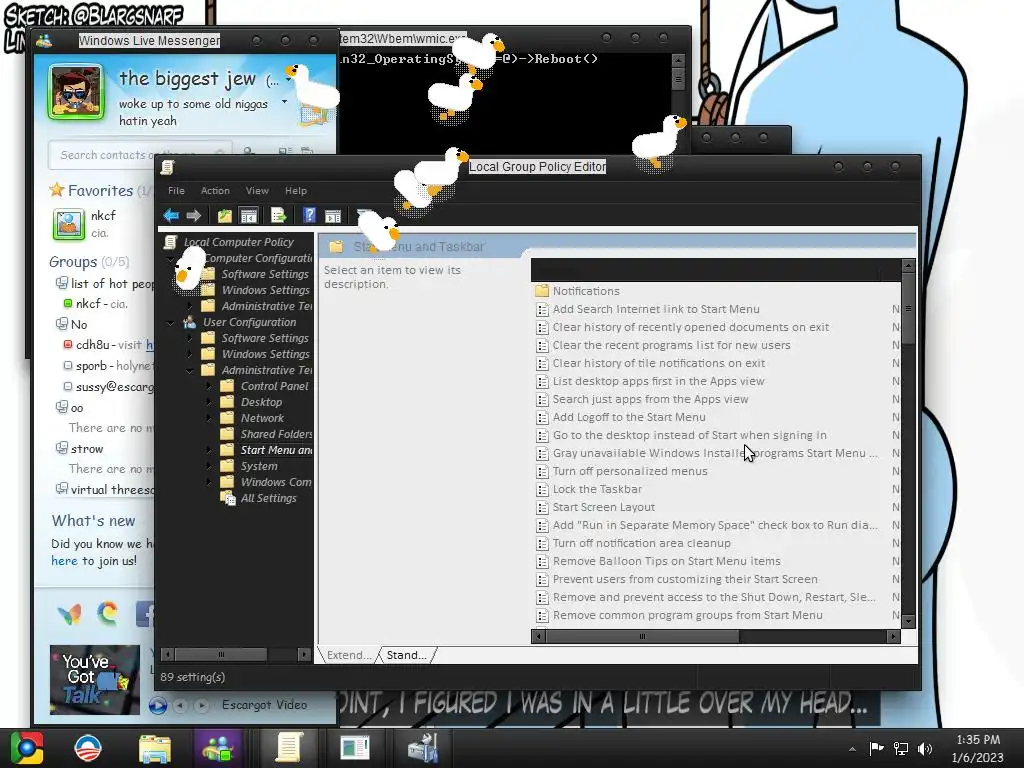Click the next video arrow beside play
The width and height of the screenshot is (1024, 768).
[201, 705]
